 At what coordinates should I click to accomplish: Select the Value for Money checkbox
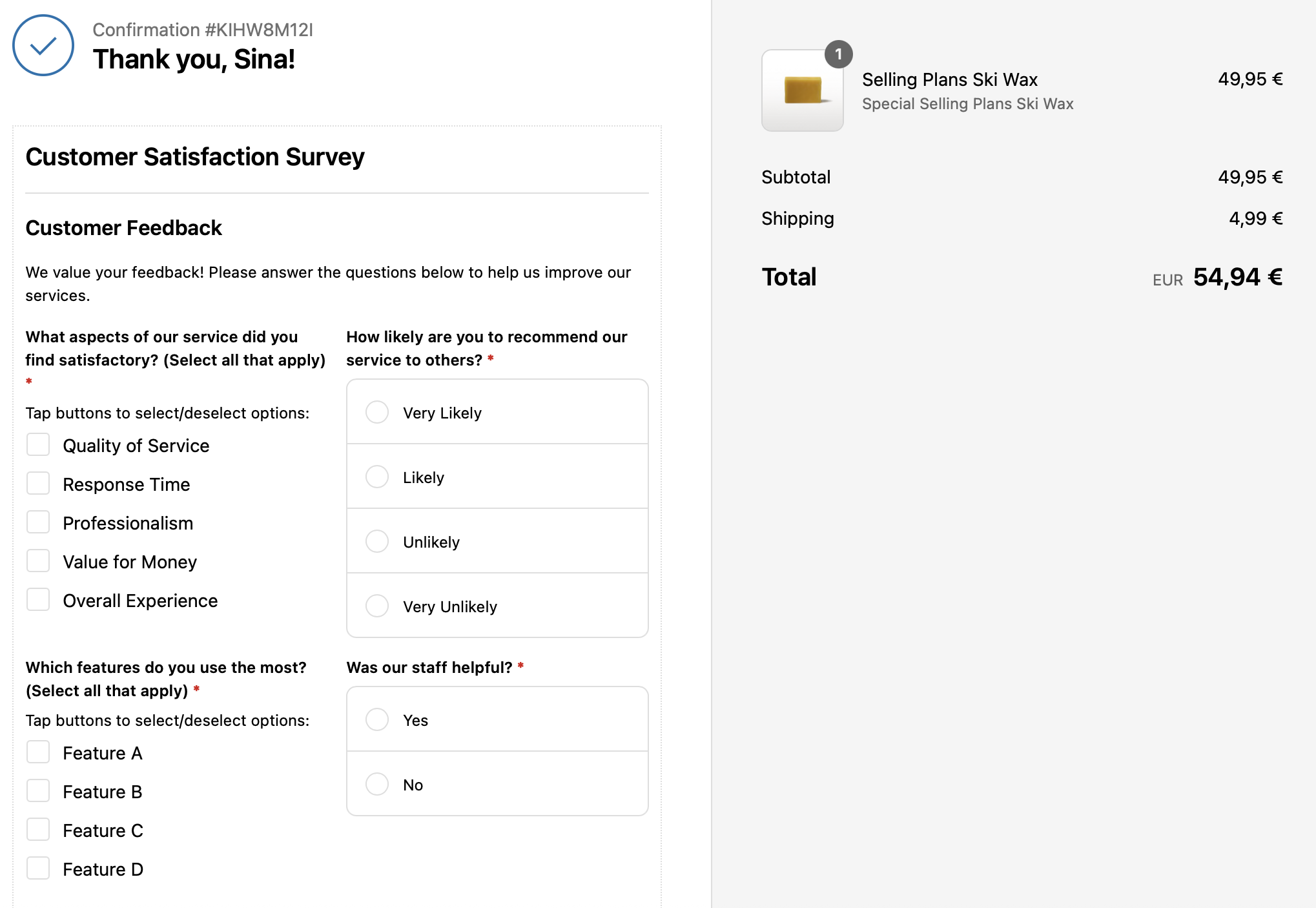coord(38,561)
